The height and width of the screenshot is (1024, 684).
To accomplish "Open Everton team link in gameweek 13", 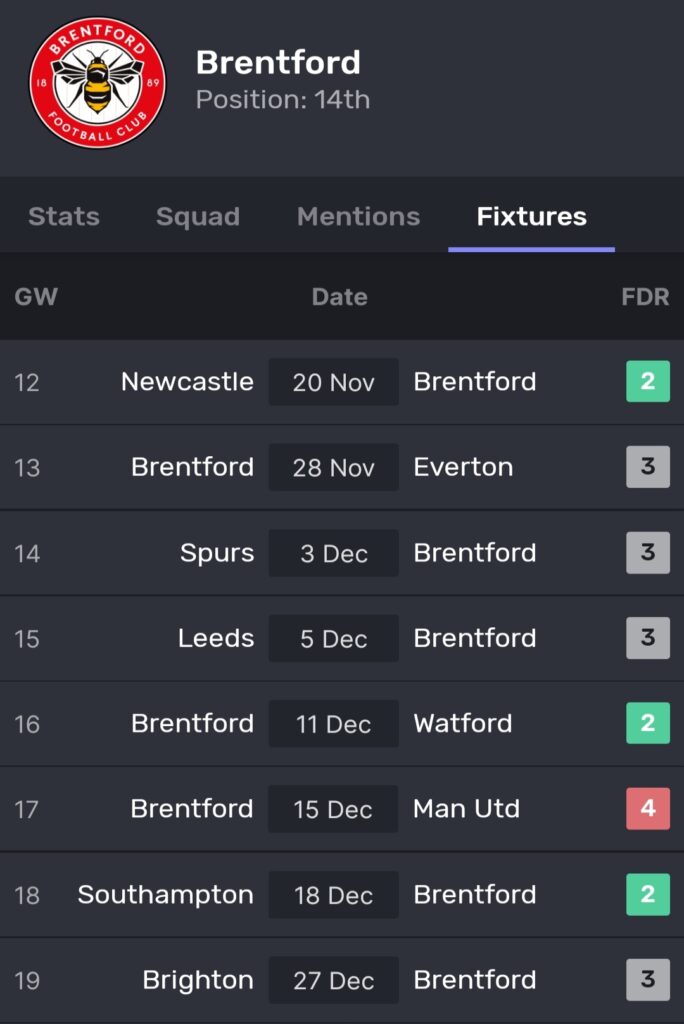I will click(463, 467).
